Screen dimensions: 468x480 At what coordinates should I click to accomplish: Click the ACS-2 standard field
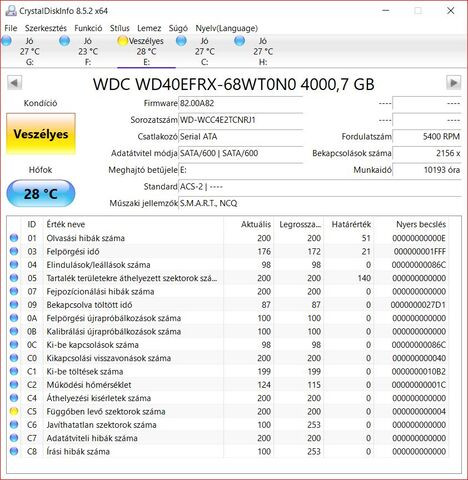[x=320, y=187]
